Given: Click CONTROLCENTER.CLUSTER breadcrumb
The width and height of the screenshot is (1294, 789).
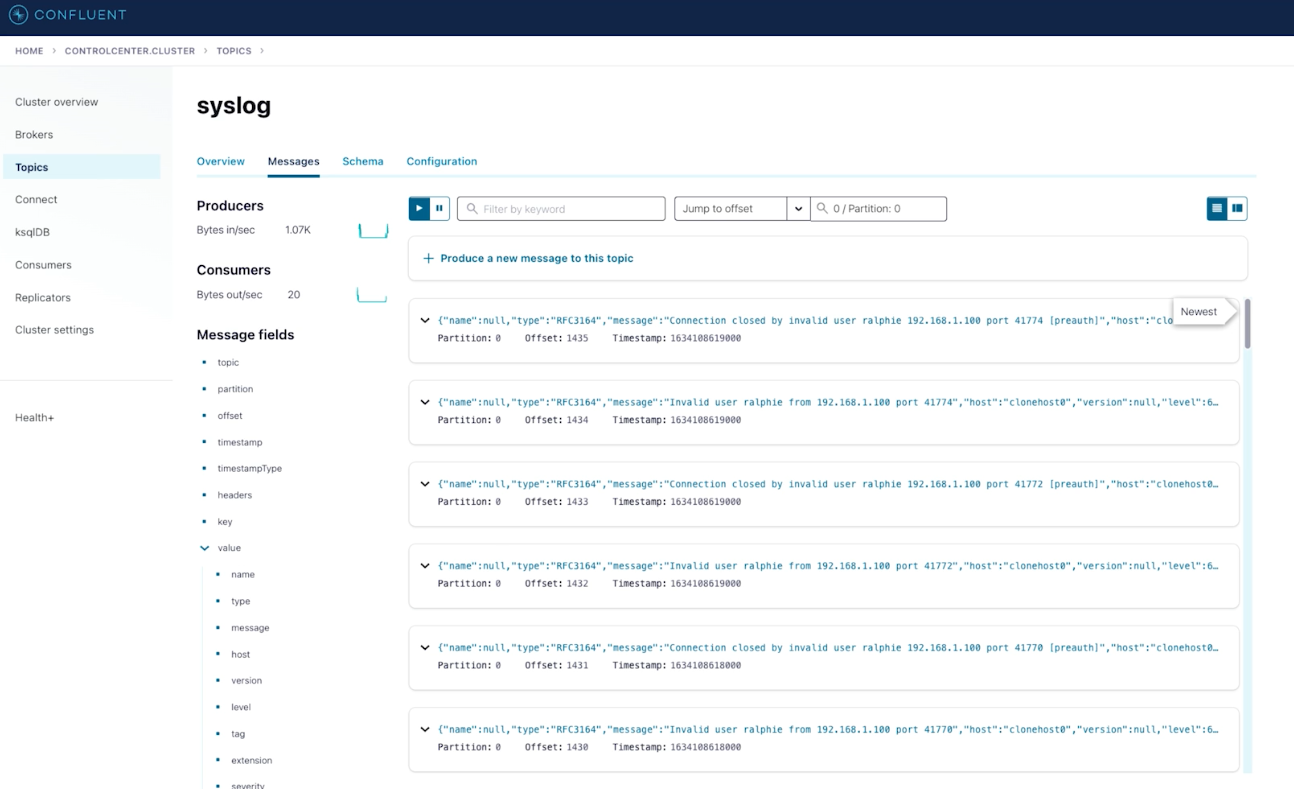Looking at the screenshot, I should [x=129, y=51].
